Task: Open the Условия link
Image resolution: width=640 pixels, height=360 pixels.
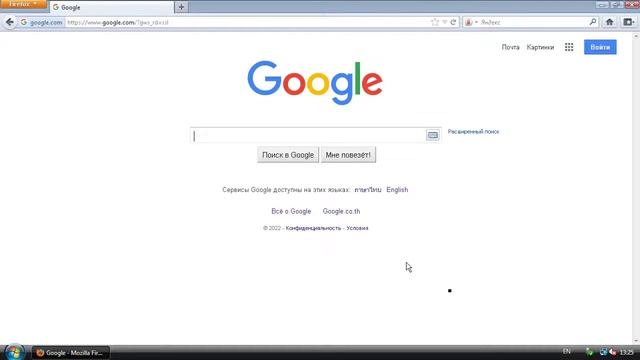Action: click(x=357, y=228)
